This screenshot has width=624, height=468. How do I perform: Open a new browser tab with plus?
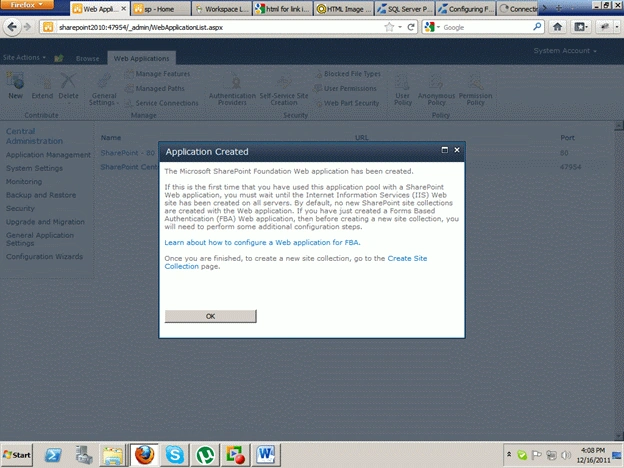[x=558, y=8]
